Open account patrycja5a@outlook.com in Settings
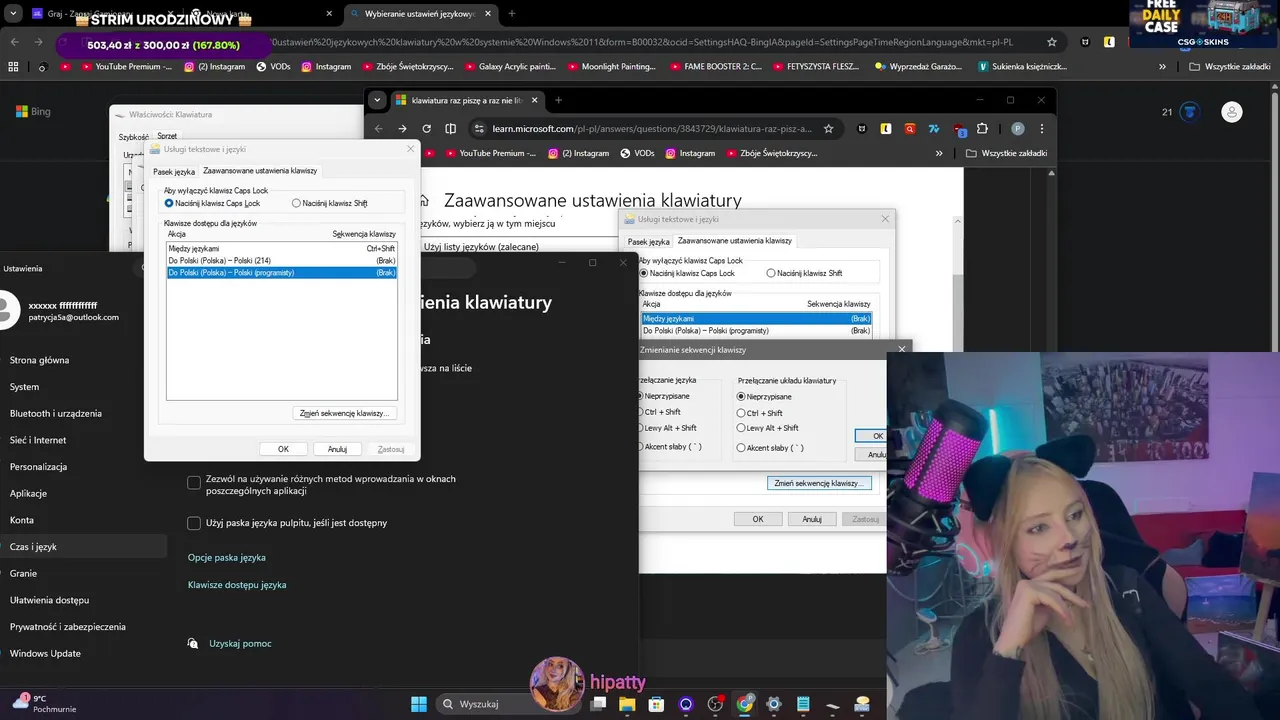The image size is (1280, 720). pyautogui.click(x=73, y=317)
